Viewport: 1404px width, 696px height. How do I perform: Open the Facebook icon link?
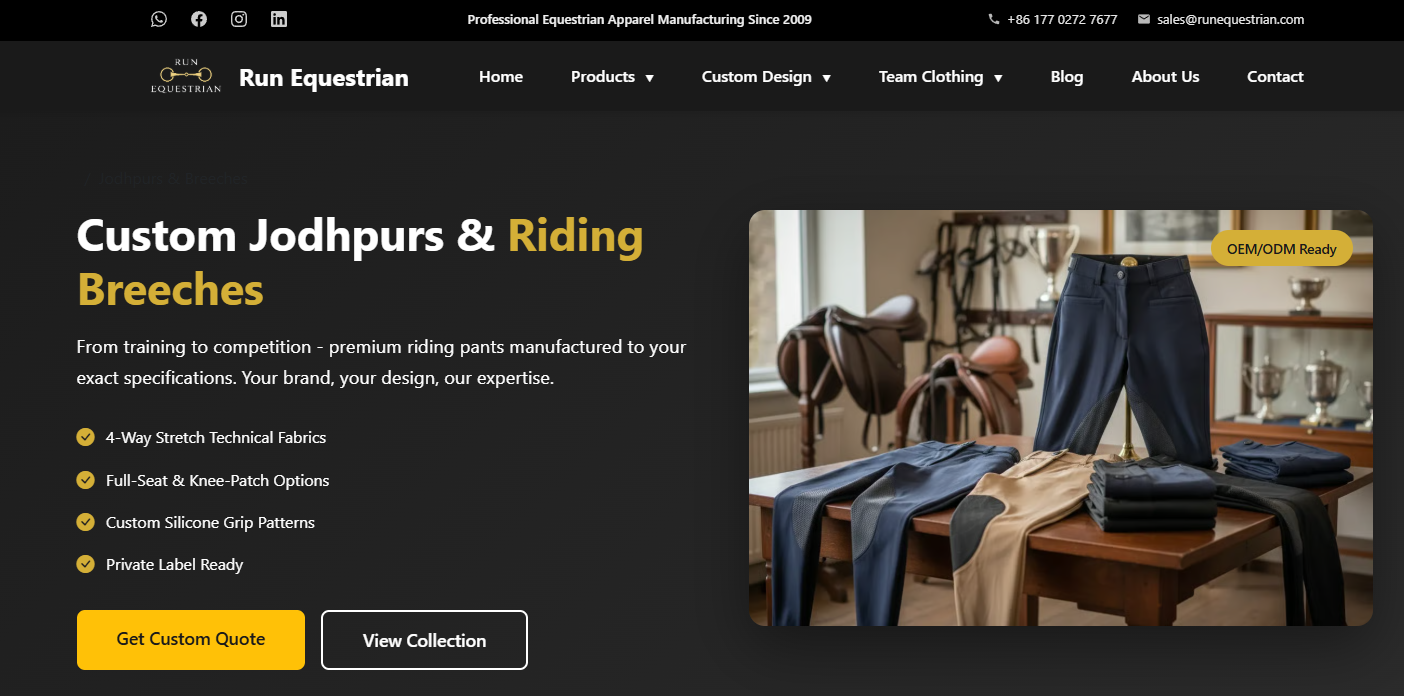pos(199,19)
